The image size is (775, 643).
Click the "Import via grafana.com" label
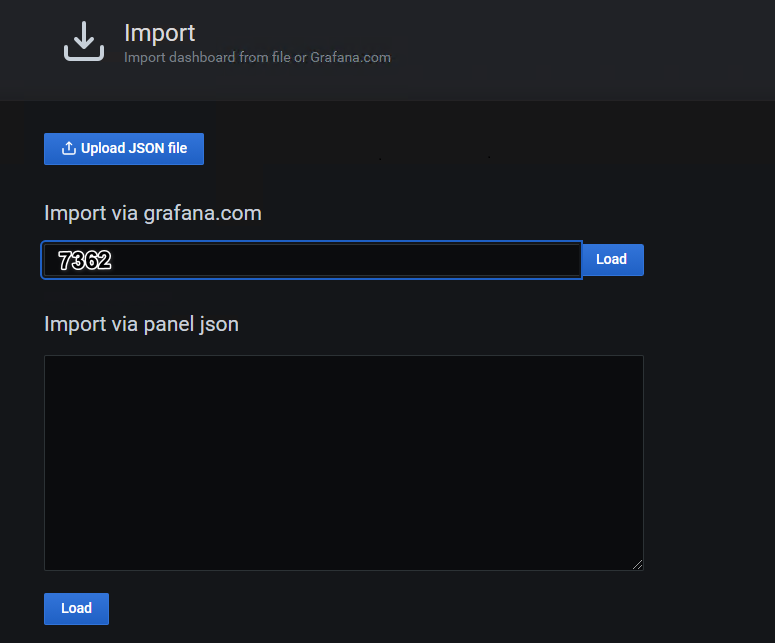(x=152, y=213)
